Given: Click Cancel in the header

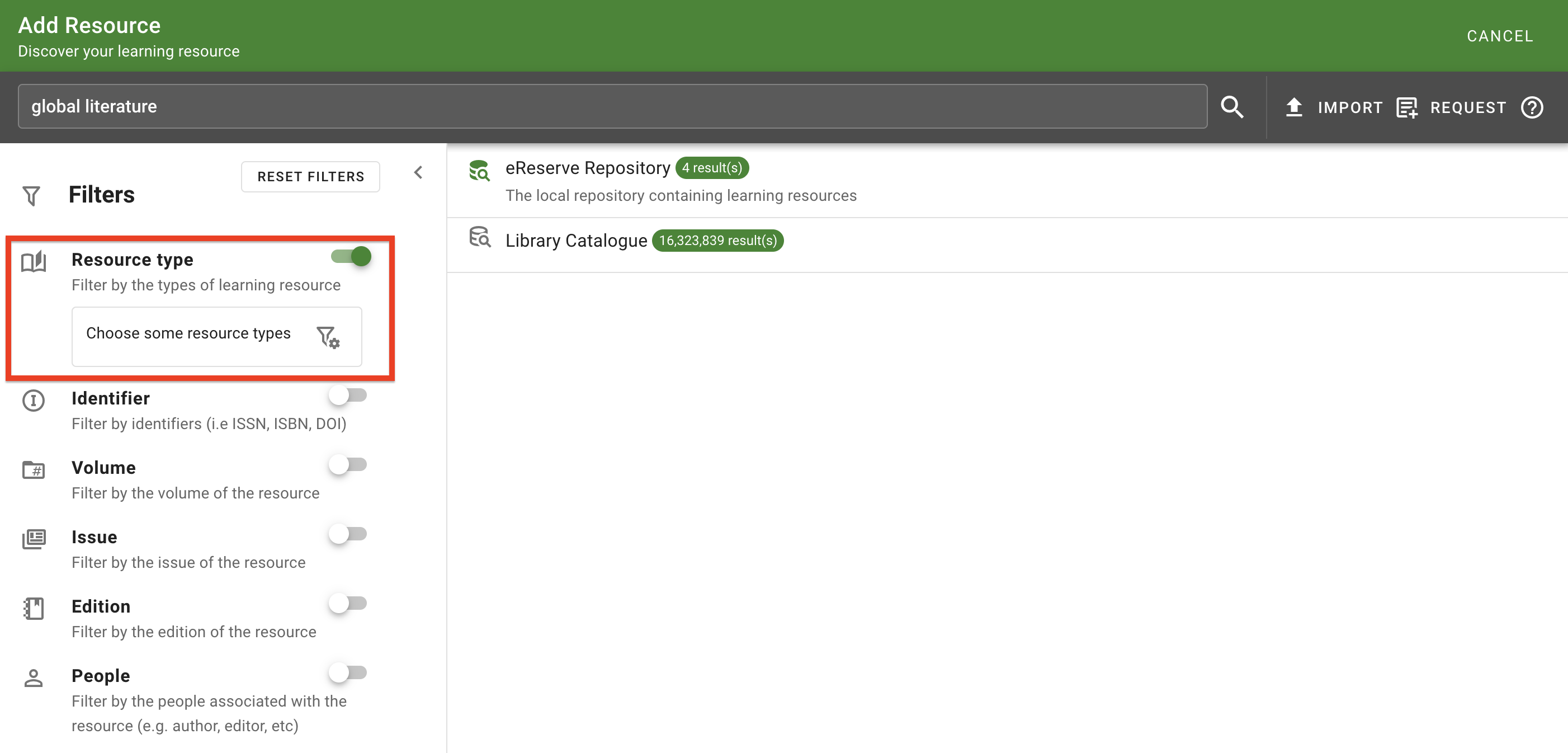Looking at the screenshot, I should [x=1499, y=36].
